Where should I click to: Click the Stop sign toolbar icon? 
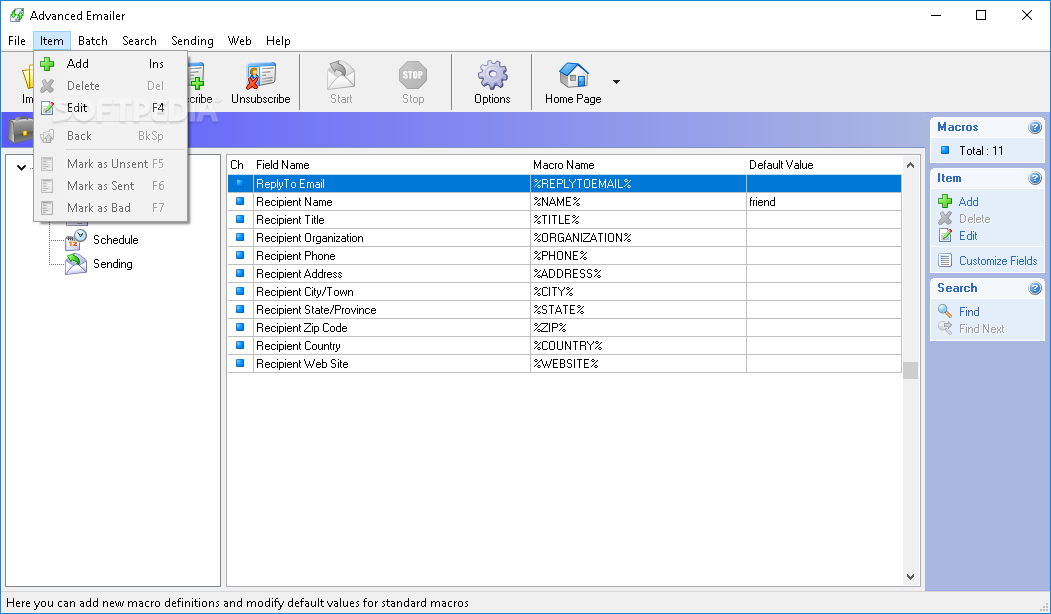tap(413, 75)
